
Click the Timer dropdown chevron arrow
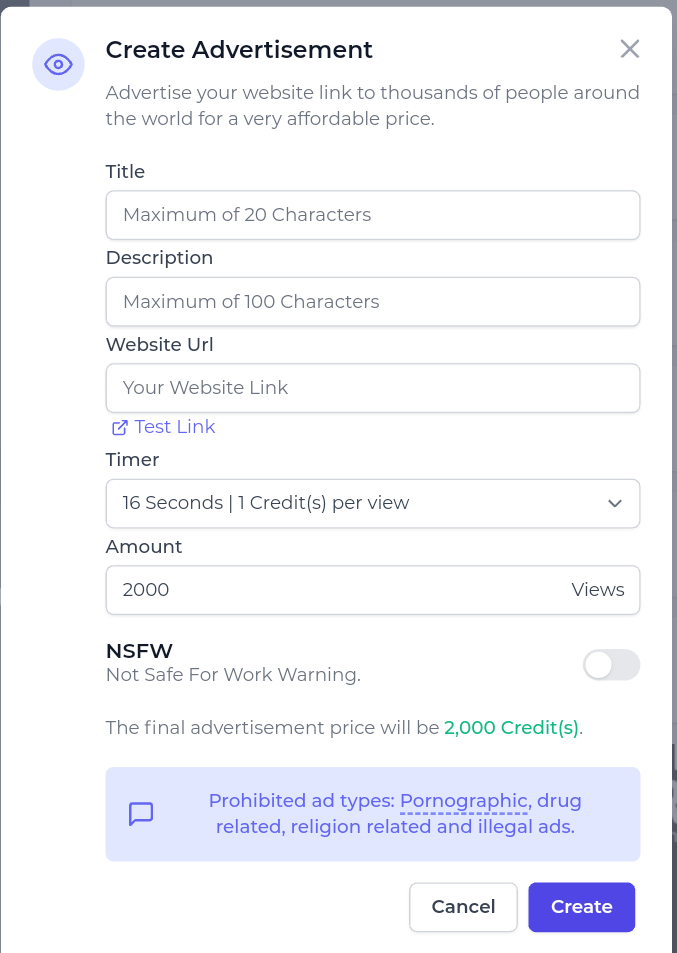(615, 503)
